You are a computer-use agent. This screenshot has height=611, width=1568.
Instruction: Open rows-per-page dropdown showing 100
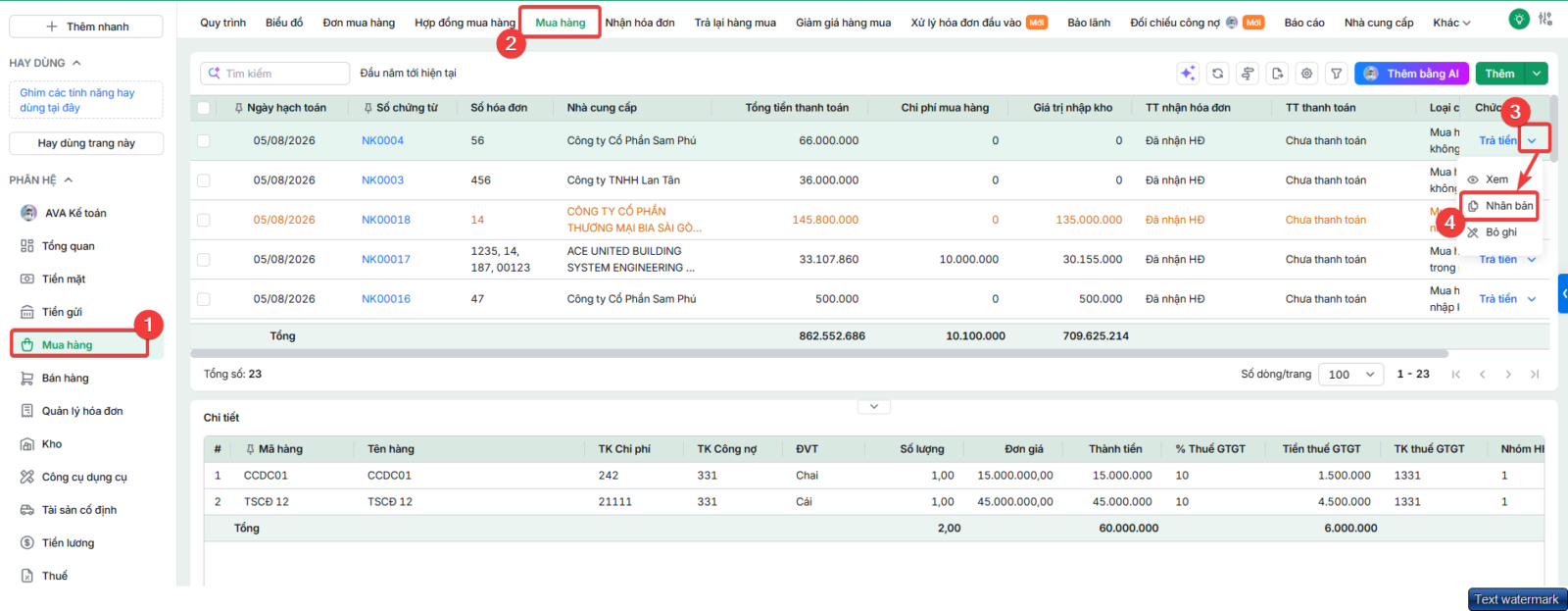1351,374
